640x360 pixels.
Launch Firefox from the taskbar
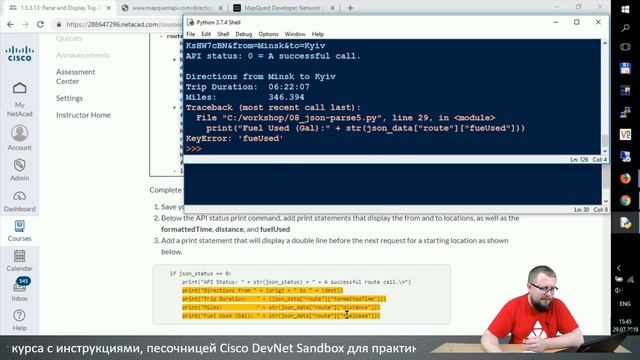pyautogui.click(x=625, y=178)
